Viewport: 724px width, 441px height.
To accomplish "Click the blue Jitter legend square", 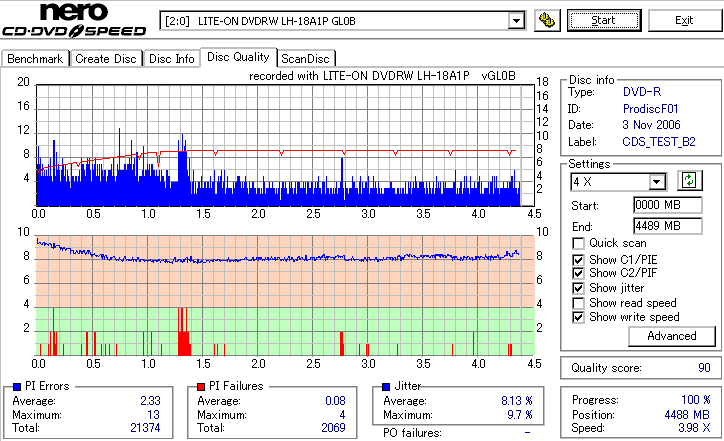I will click(x=386, y=387).
